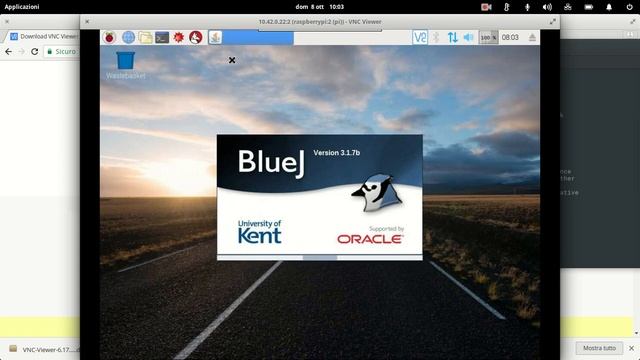The height and width of the screenshot is (360, 640).
Task: Open the system volume indicator
Action: point(547,7)
